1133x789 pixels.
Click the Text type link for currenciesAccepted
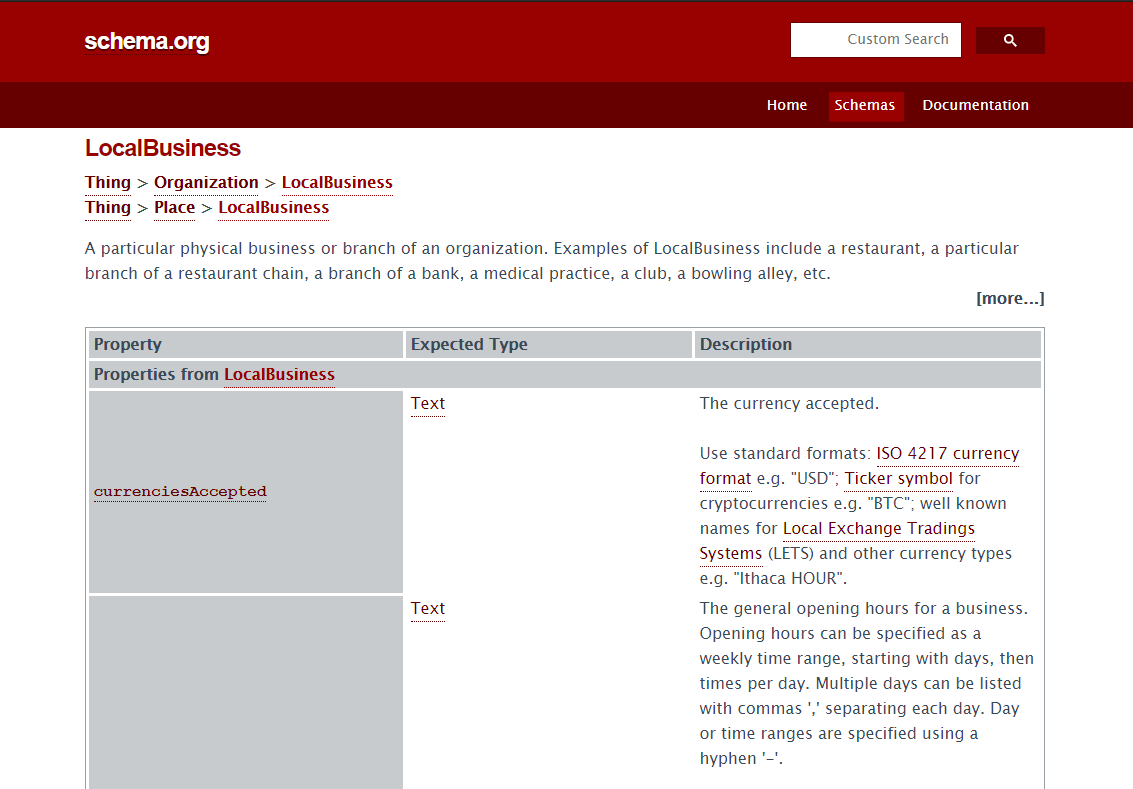(427, 403)
